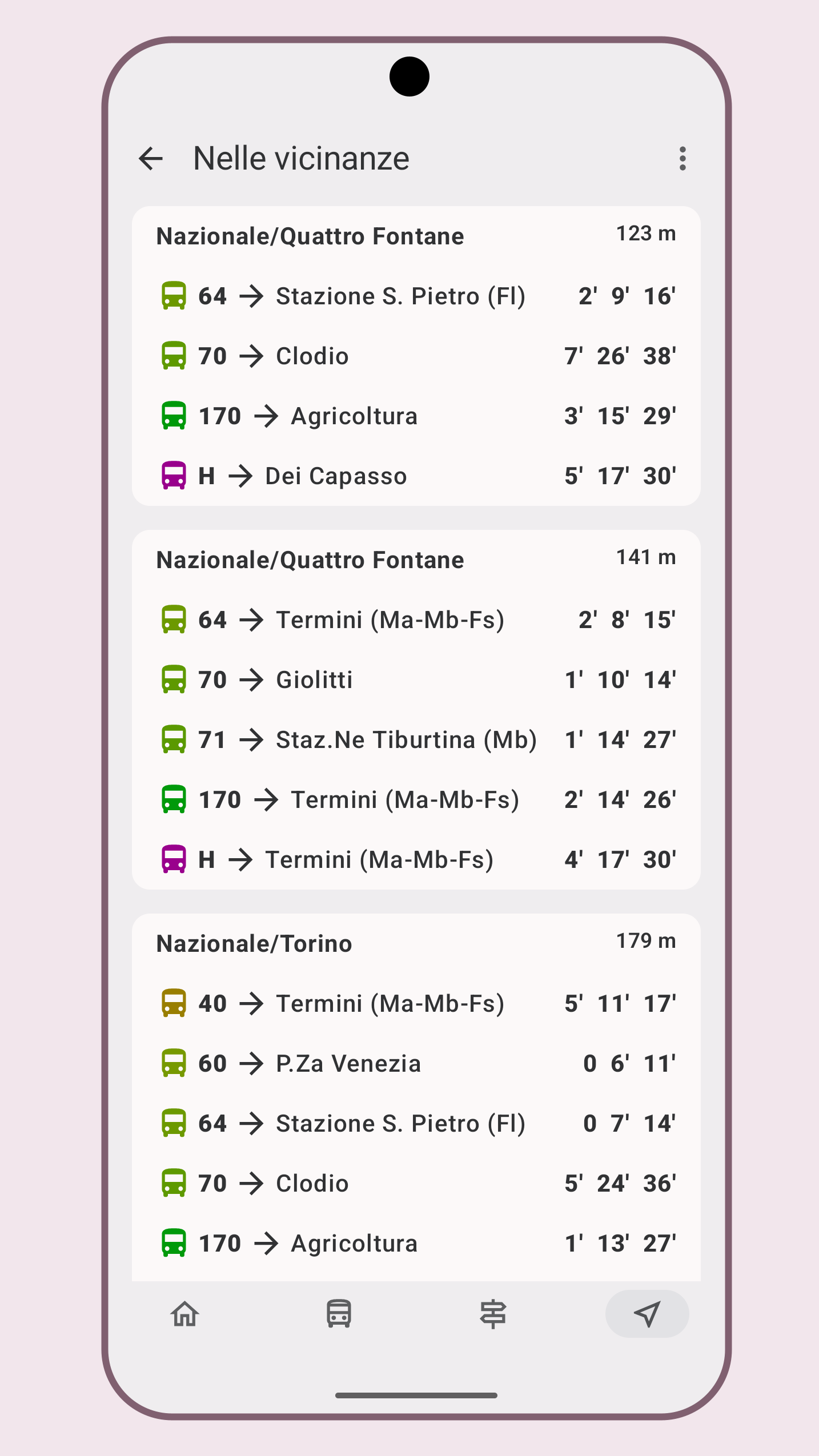Tap bus icon for line 71 Tiburtina
819x1456 pixels.
click(x=174, y=739)
